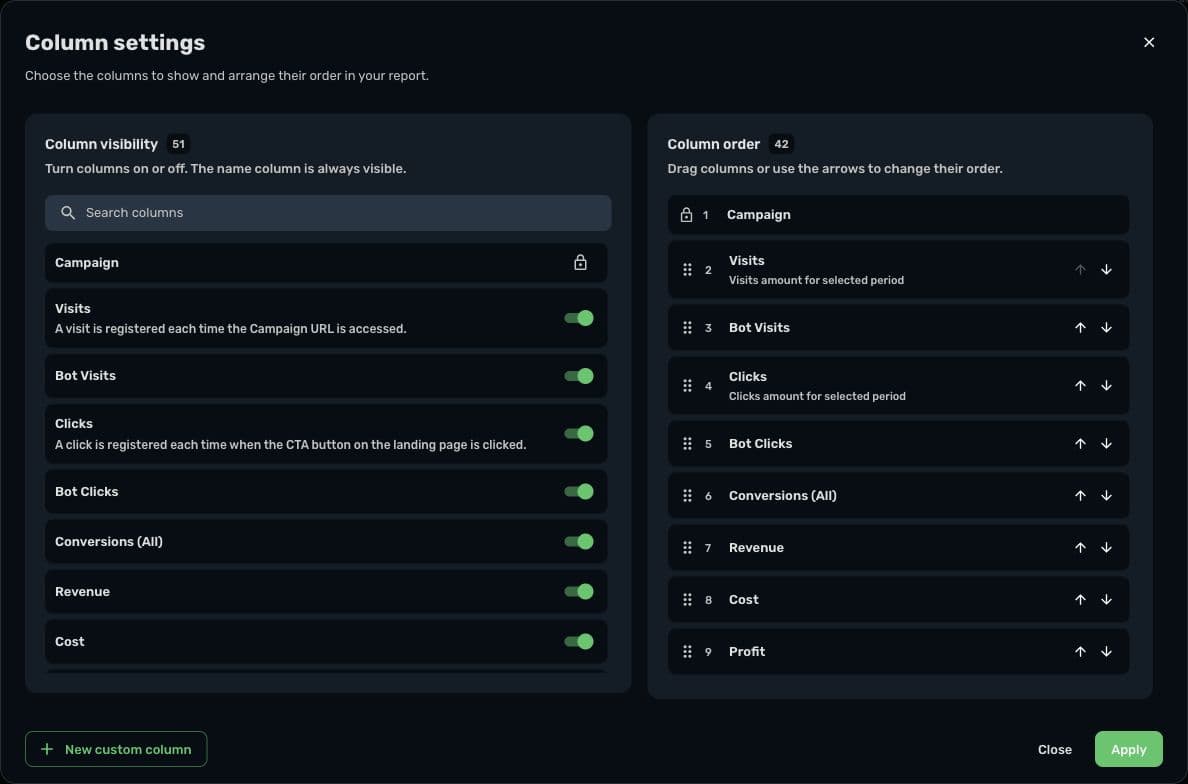This screenshot has height=784, width=1188.
Task: Click 'Visits amount for selected period' text
Action: 816,280
